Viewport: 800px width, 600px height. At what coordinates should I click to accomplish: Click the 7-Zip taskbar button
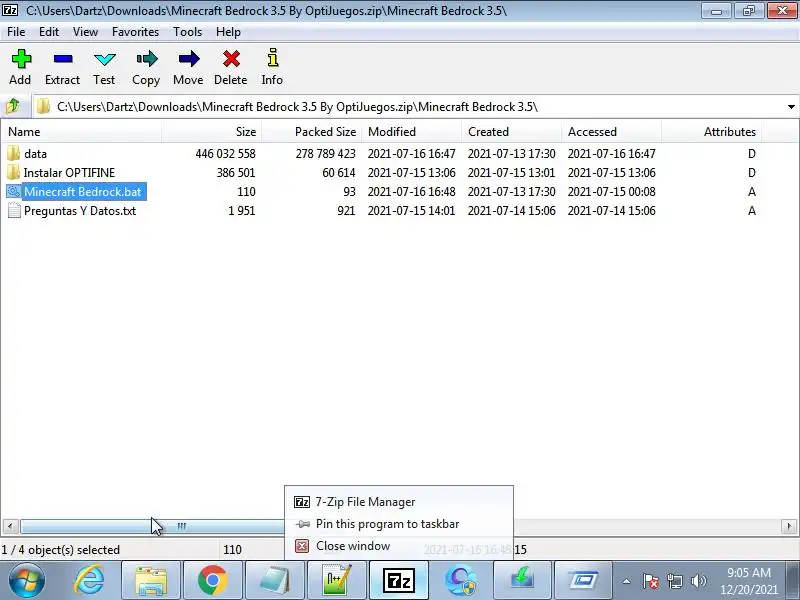pyautogui.click(x=399, y=581)
